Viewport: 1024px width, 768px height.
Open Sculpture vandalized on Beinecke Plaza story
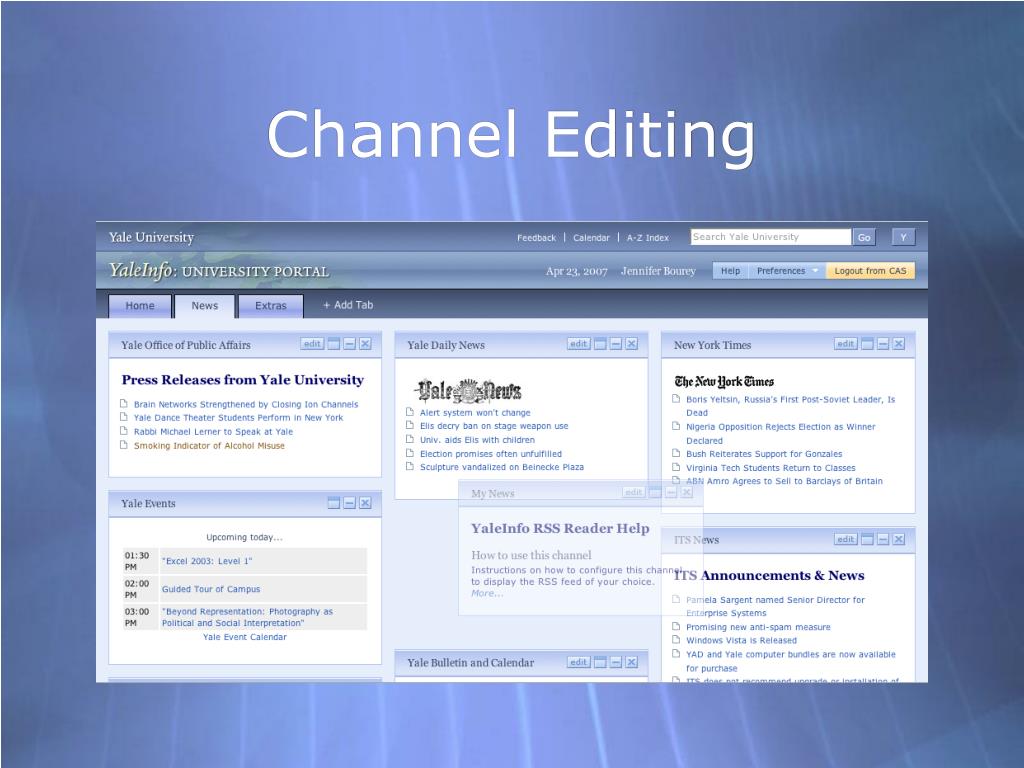[502, 467]
